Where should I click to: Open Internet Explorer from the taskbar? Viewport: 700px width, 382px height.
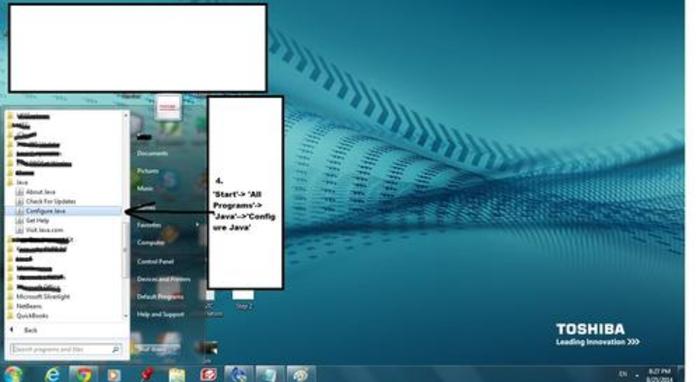pyautogui.click(x=52, y=374)
